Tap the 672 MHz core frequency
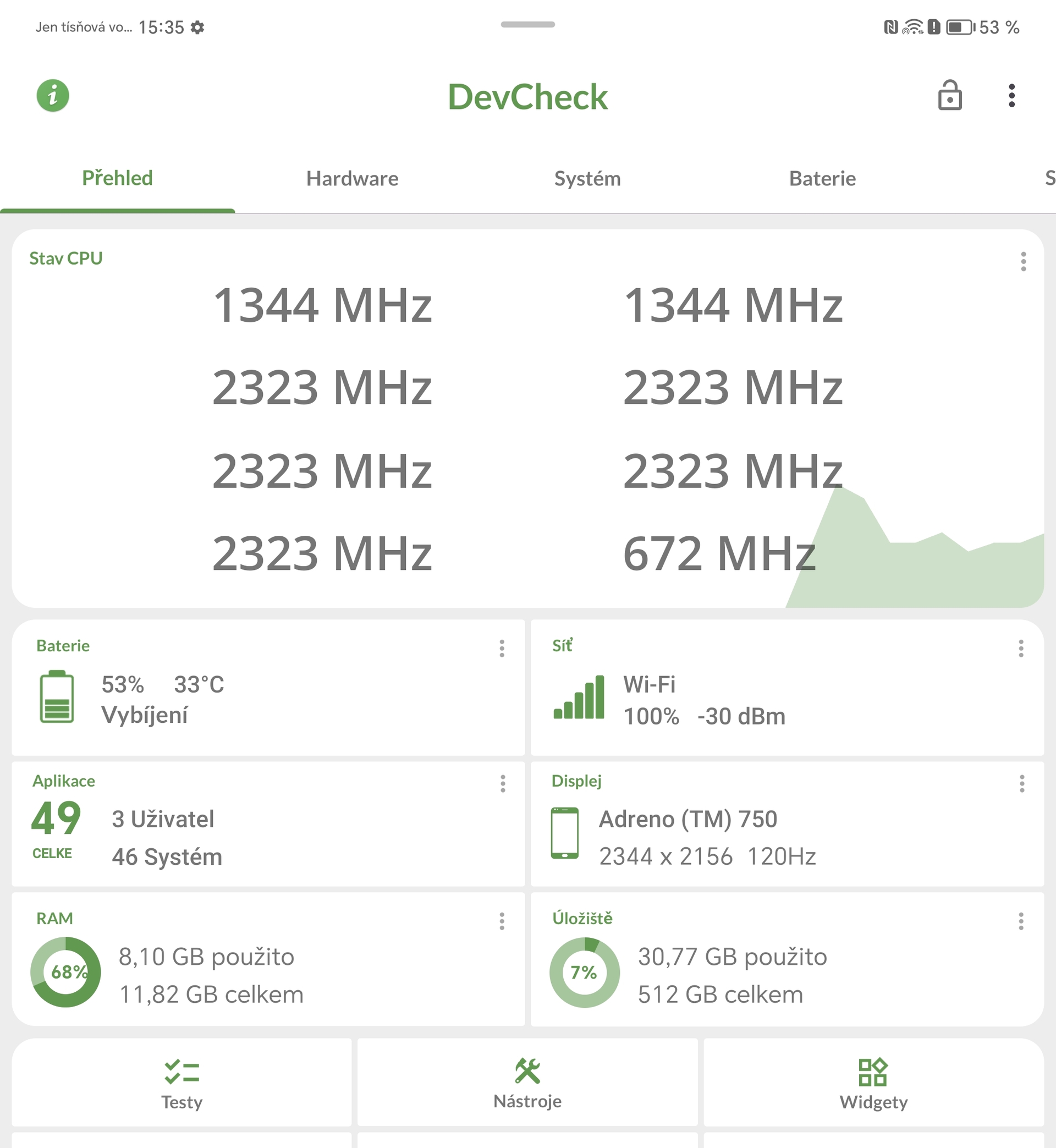Screen dimensions: 1056x1148 pyautogui.click(x=719, y=553)
